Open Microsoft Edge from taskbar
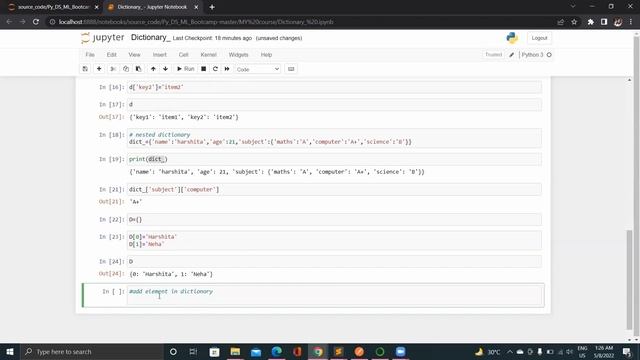 point(277,351)
